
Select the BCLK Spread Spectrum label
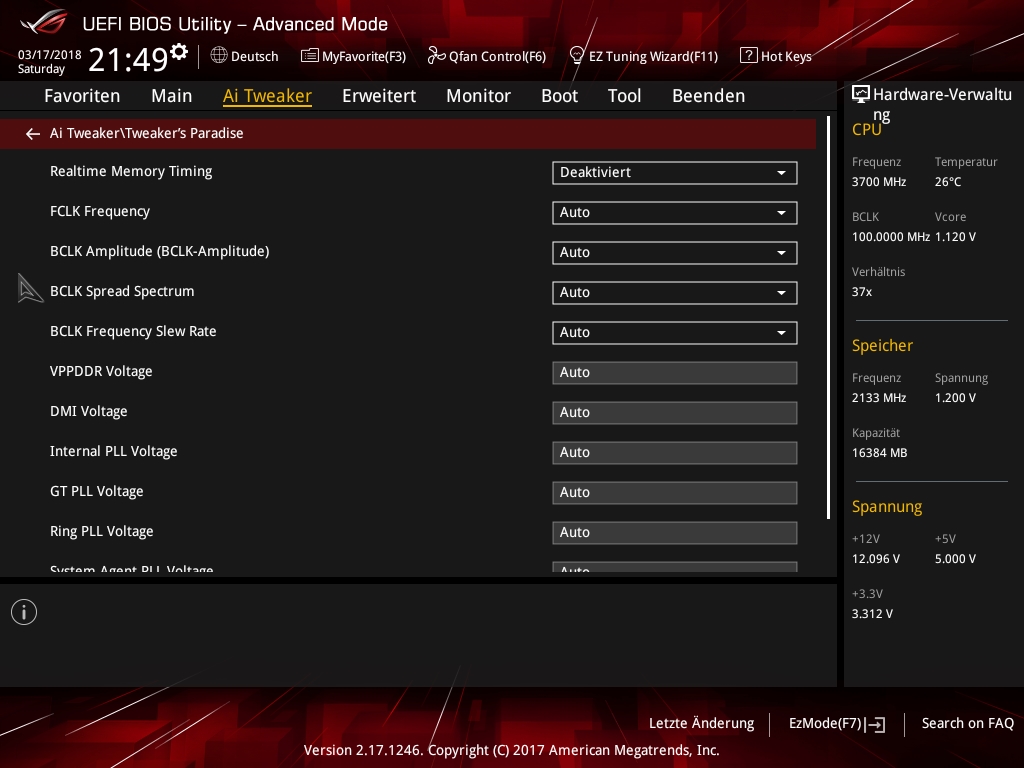coord(122,291)
